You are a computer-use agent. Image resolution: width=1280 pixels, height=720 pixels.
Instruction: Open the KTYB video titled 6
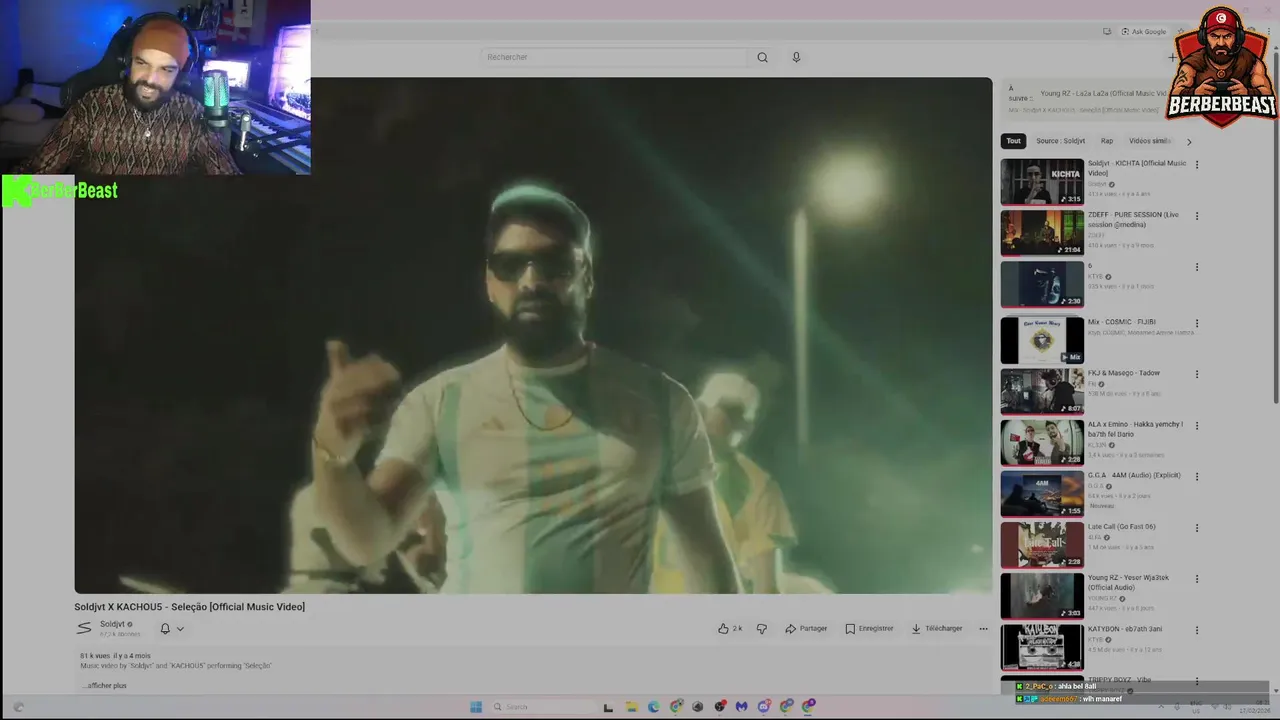[1042, 284]
